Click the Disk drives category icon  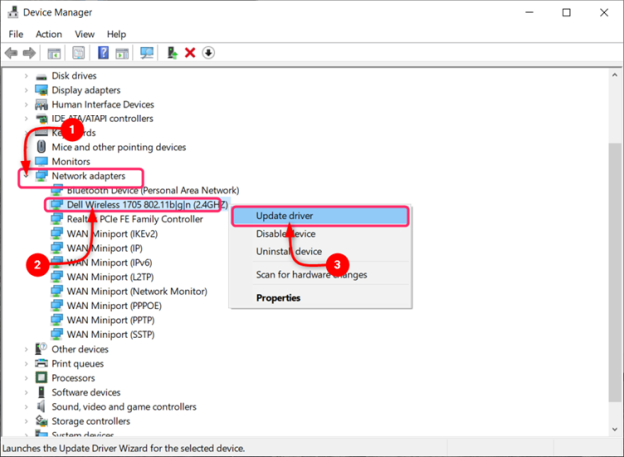click(x=41, y=76)
